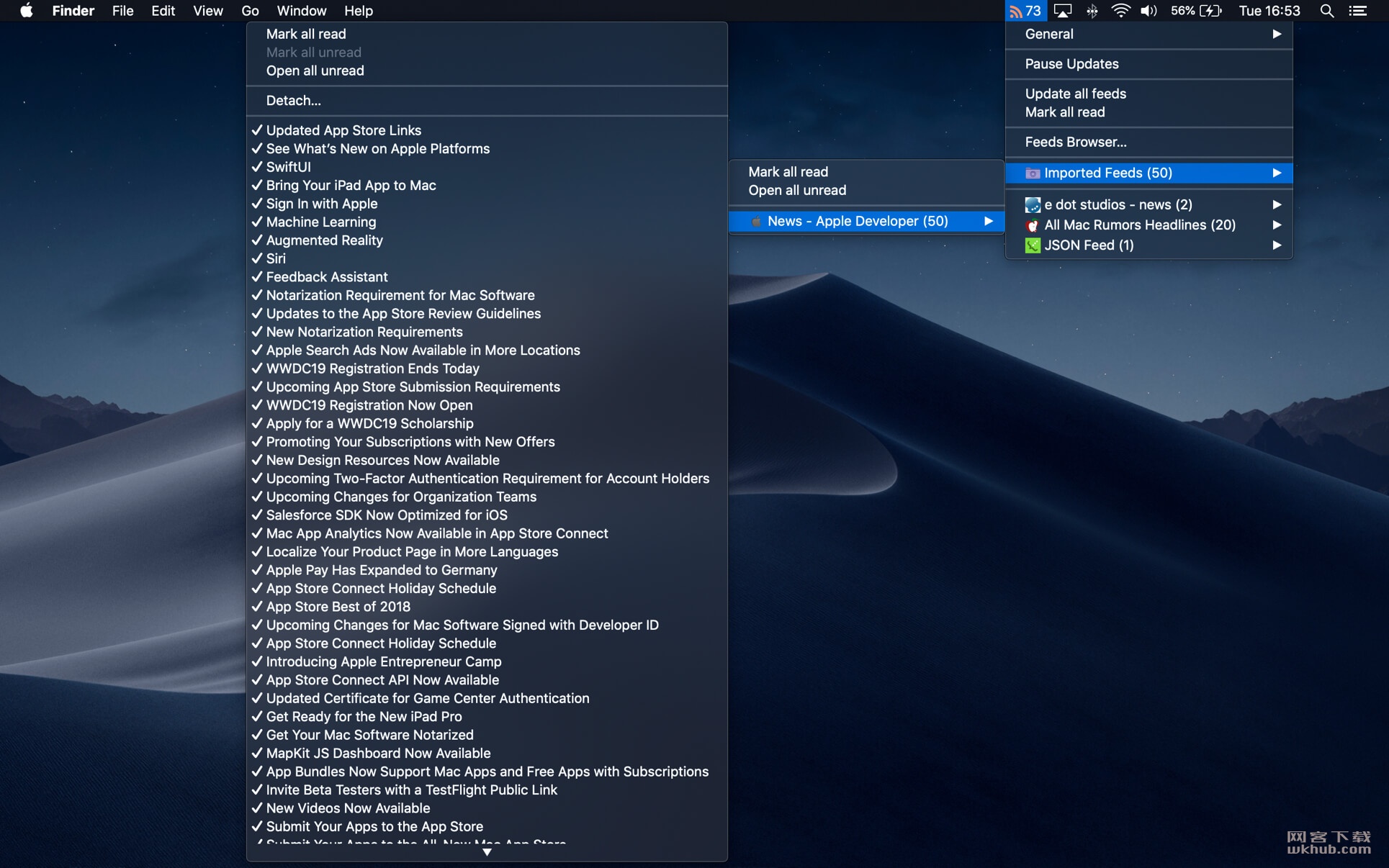Screen dimensions: 1389x868
Task: Open Notification Center list icon
Action: click(1358, 11)
